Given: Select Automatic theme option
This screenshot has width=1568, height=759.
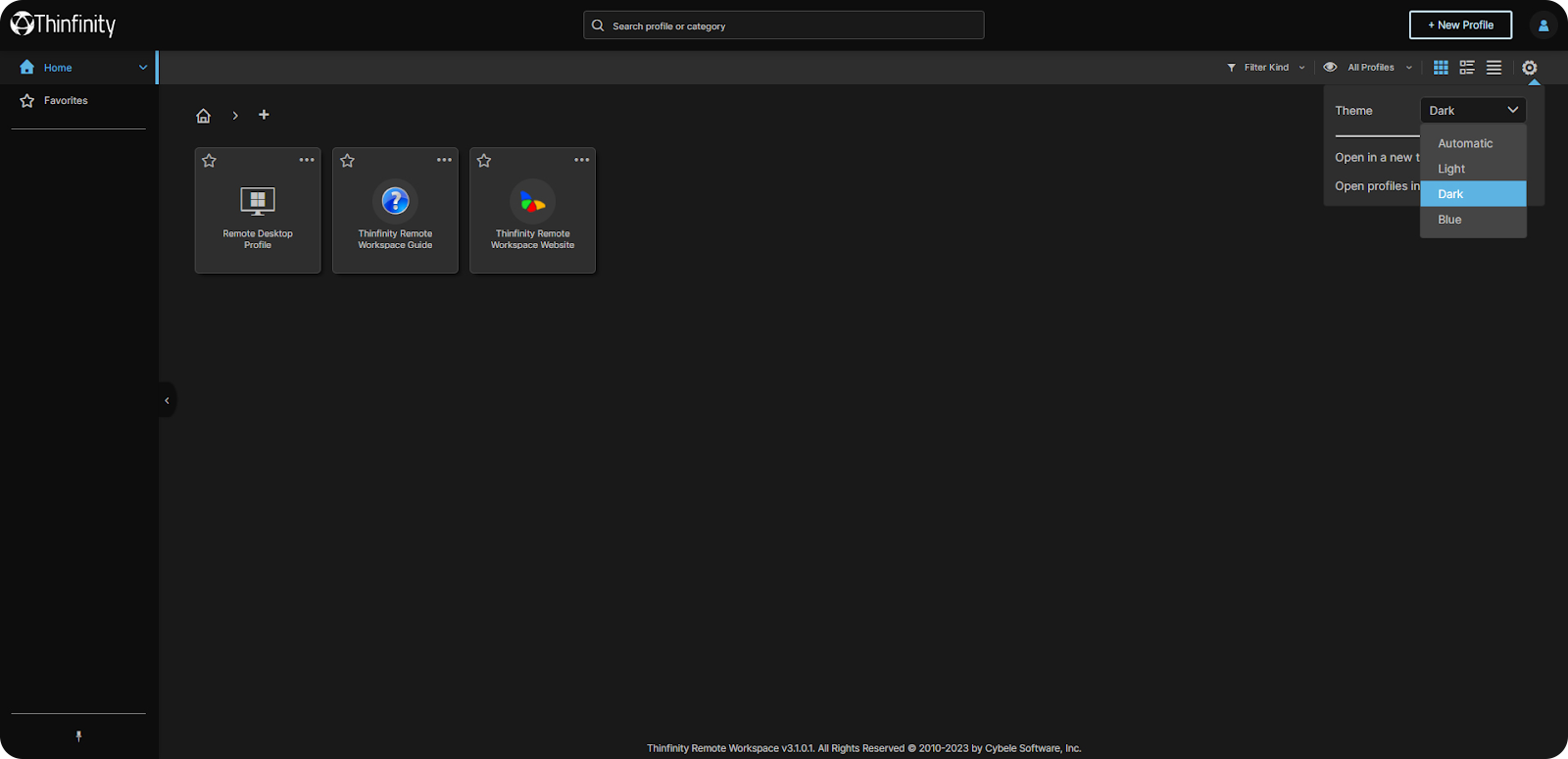Looking at the screenshot, I should (x=1473, y=143).
